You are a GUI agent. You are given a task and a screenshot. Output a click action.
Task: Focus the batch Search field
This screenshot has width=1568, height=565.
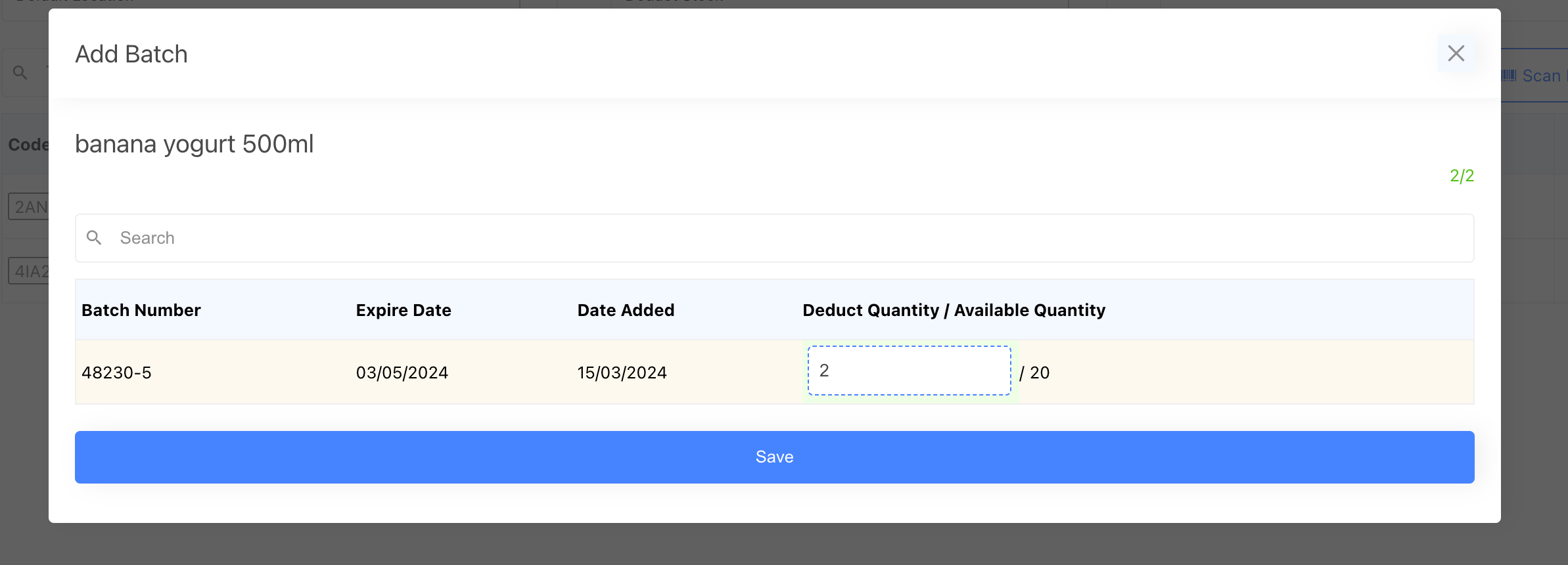(789, 238)
